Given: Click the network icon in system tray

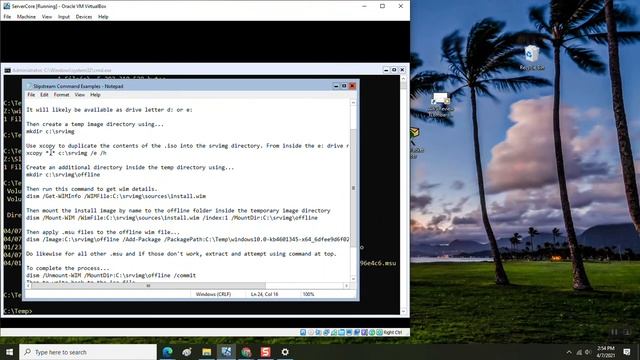Looking at the screenshot, I should pyautogui.click(x=579, y=352).
